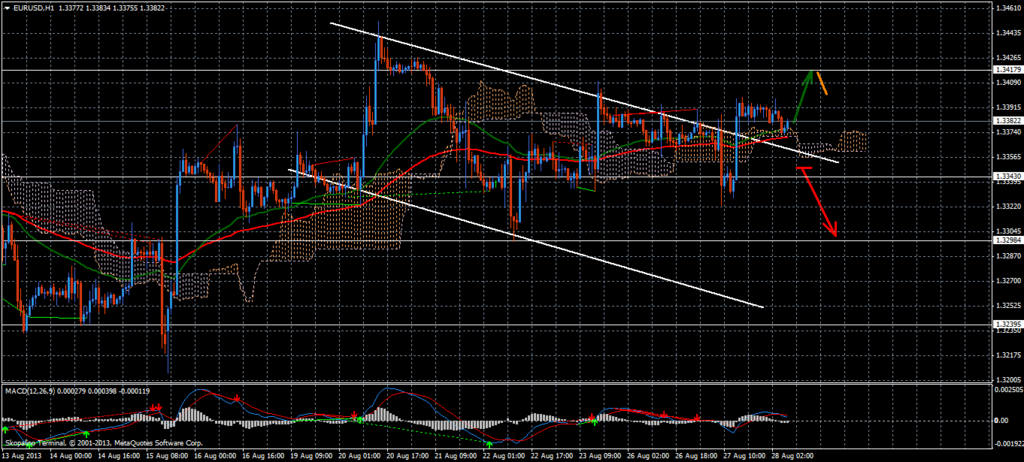Select the small orange arrow near price axis

pyautogui.click(x=821, y=85)
